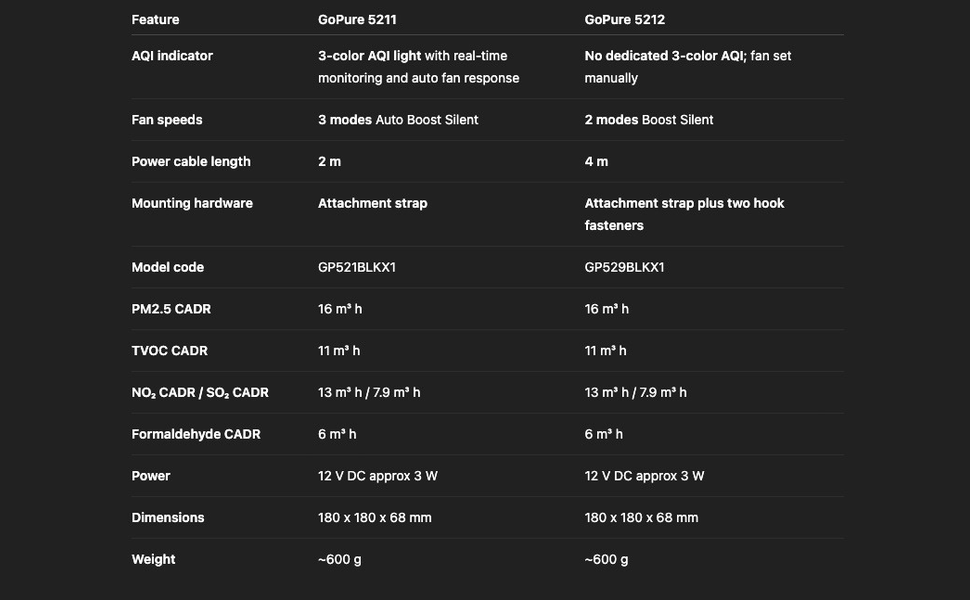The width and height of the screenshot is (970, 600).
Task: Click the Feature column header
Action: (155, 19)
